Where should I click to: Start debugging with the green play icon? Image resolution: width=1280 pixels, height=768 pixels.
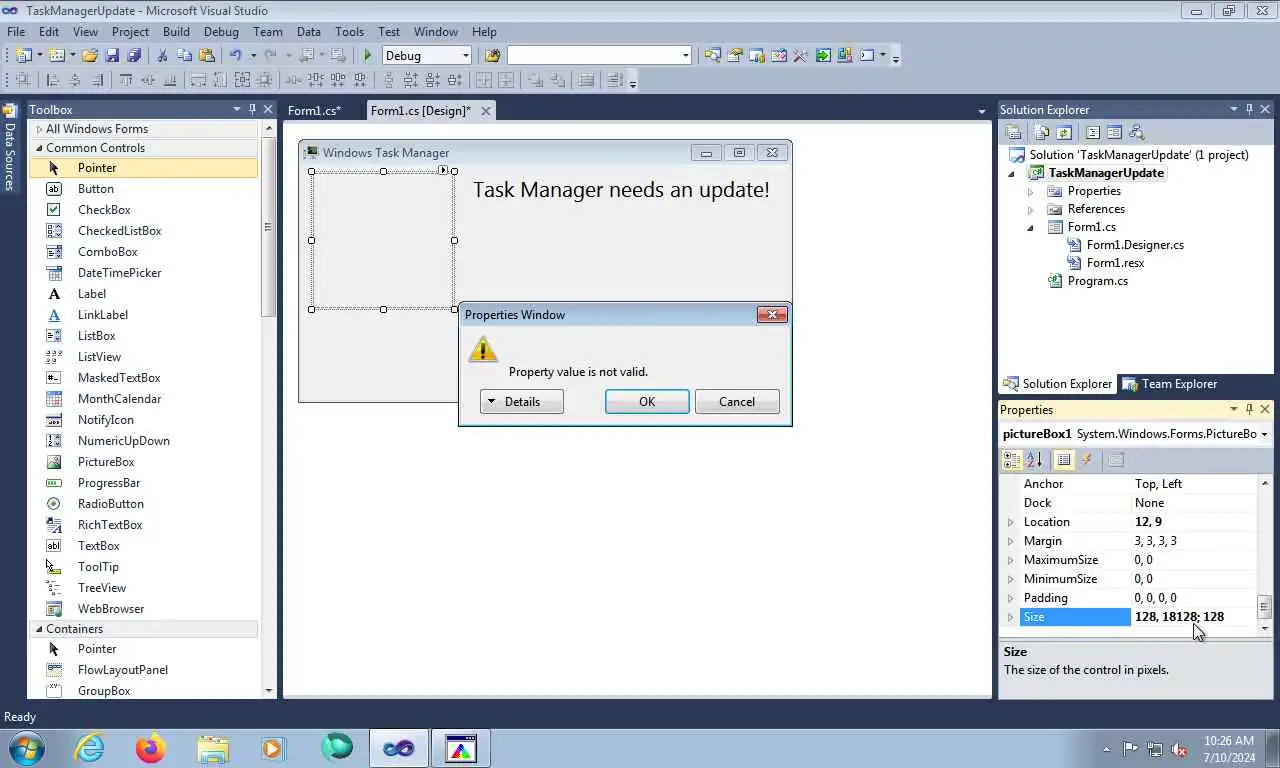point(368,56)
